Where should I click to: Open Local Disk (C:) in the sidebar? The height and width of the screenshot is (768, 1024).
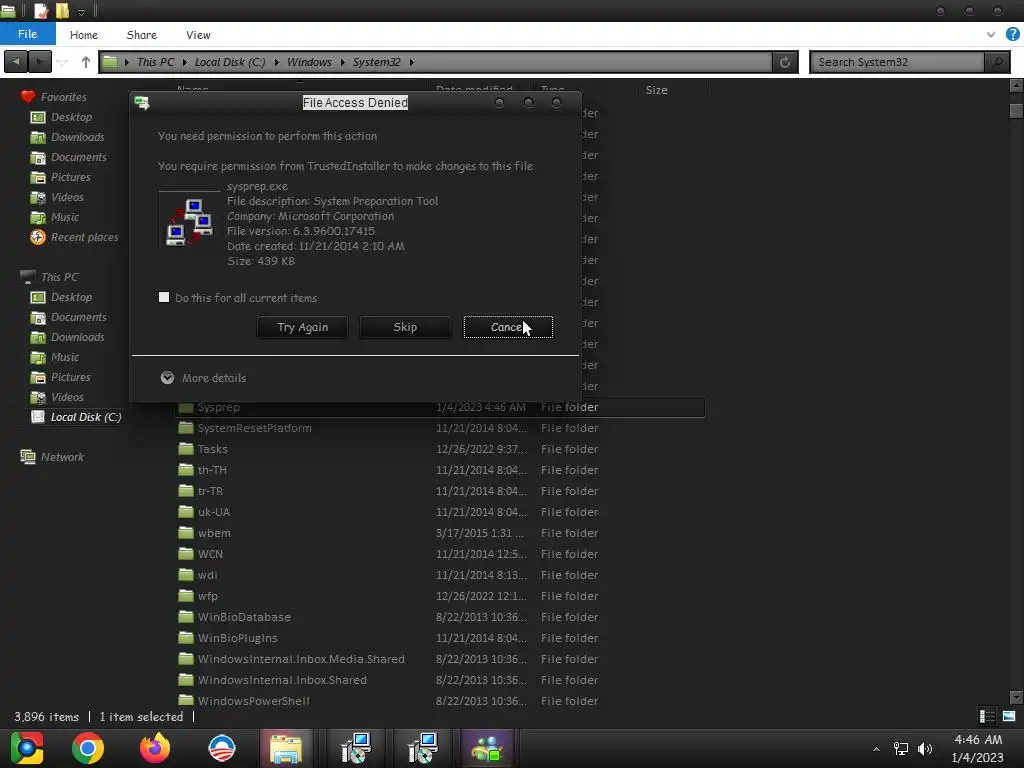click(86, 417)
